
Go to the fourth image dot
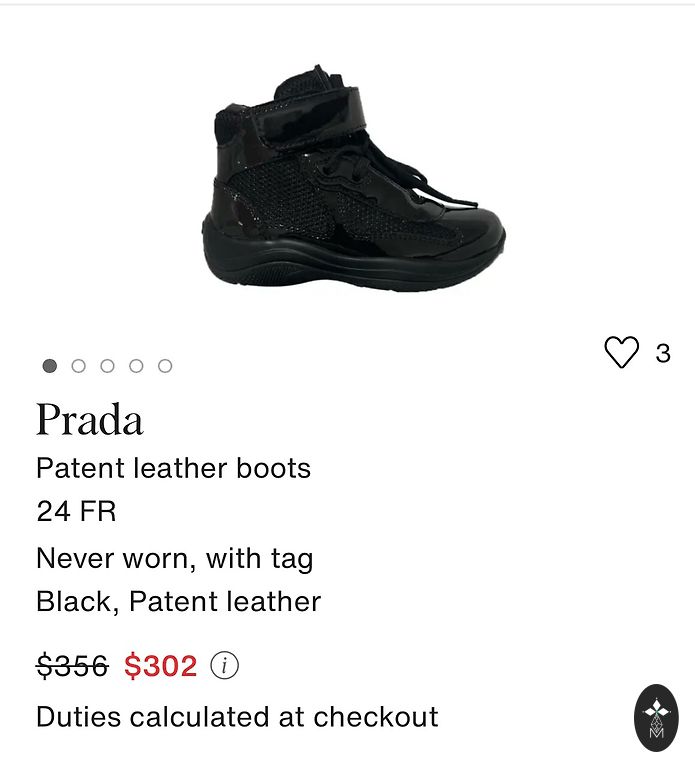[x=136, y=366]
